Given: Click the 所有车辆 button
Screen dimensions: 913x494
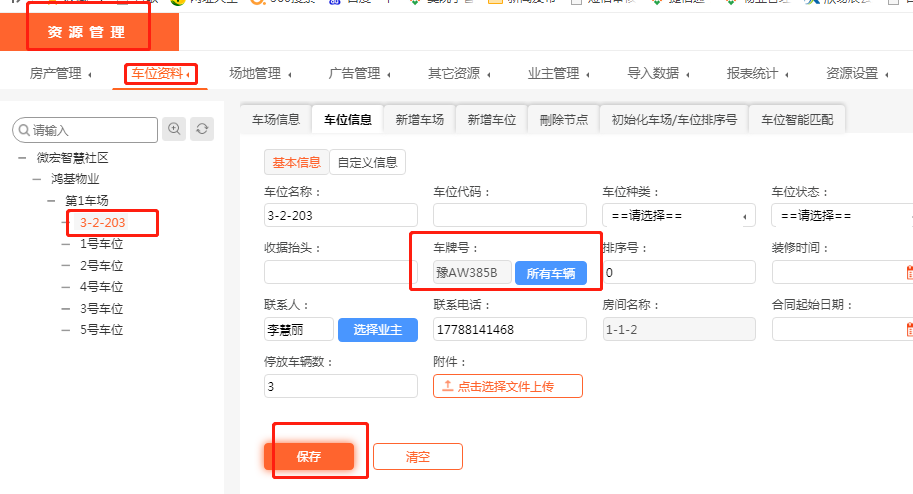Looking at the screenshot, I should [x=551, y=273].
